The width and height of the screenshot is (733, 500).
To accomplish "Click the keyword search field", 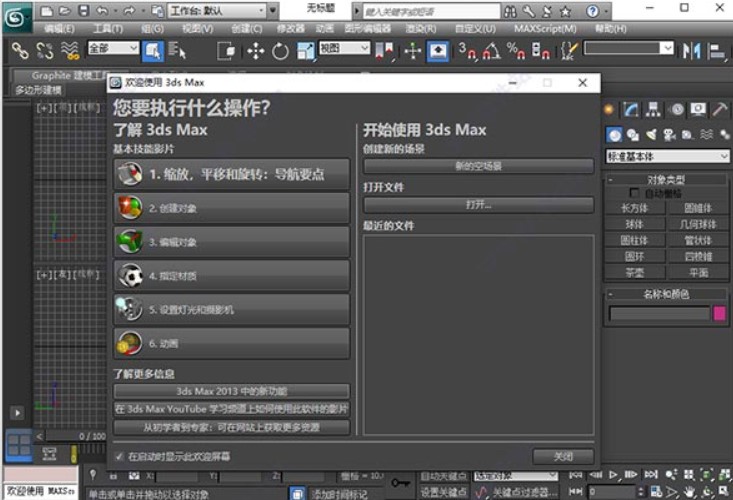I will [431, 11].
